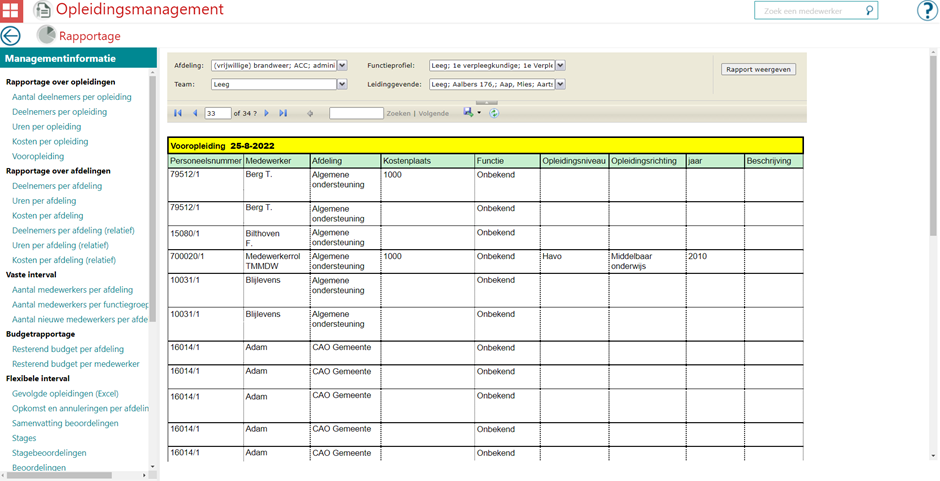Click the Rapportage pie chart icon
This screenshot has width=940, height=481.
pos(46,35)
